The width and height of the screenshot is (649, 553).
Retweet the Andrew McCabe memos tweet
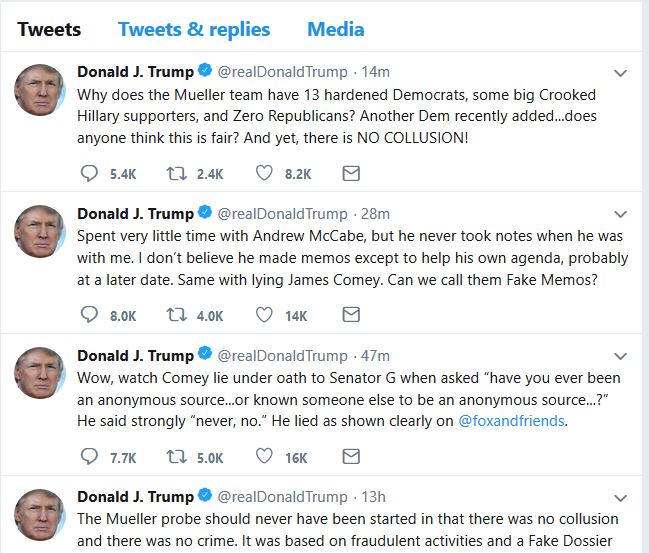[178, 315]
